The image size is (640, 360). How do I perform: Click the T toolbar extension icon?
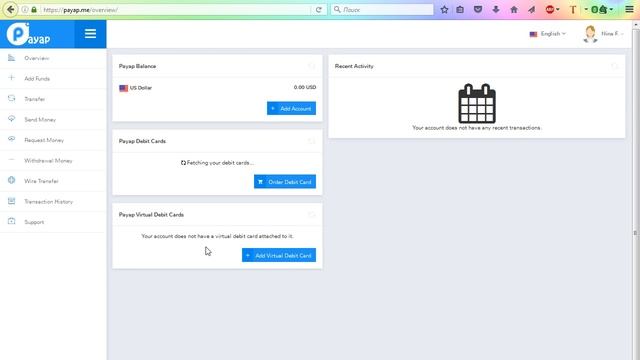573,9
